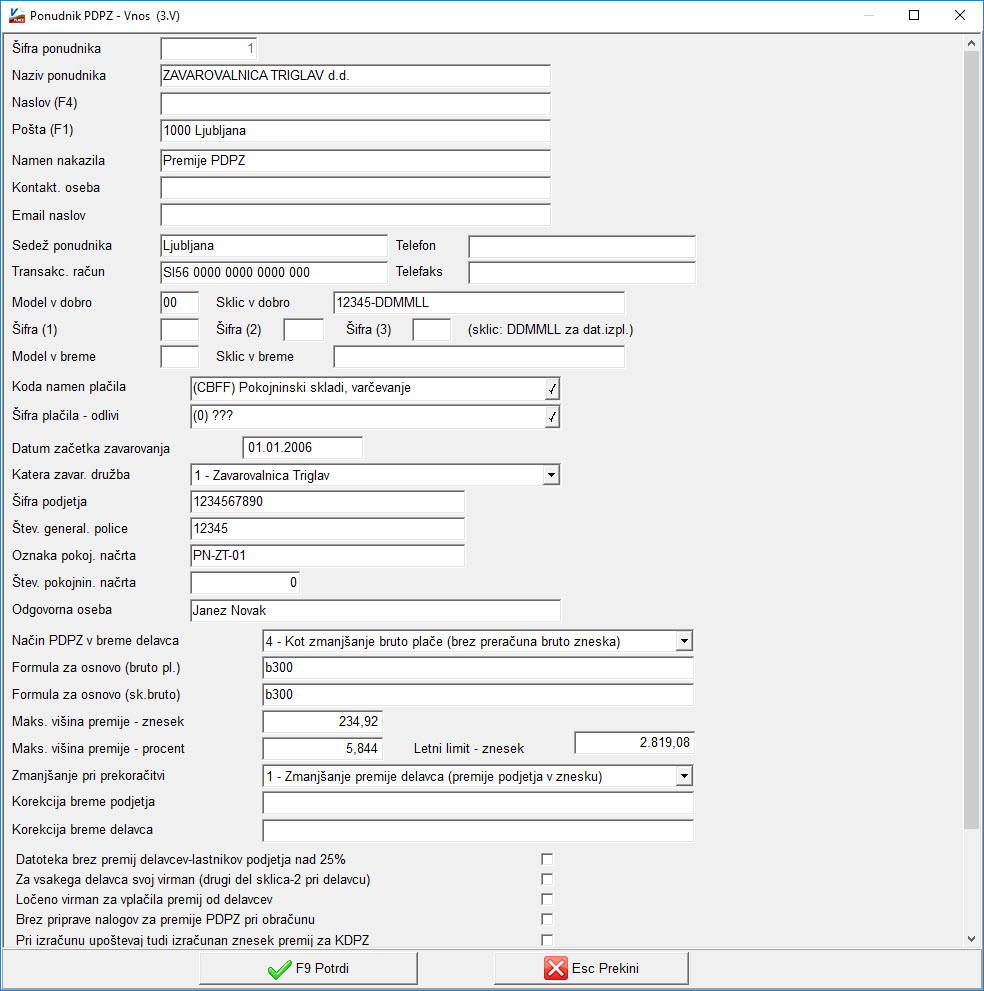Maximize the Ponudnik PDPZ window
This screenshot has height=991, width=984.
(x=914, y=15)
